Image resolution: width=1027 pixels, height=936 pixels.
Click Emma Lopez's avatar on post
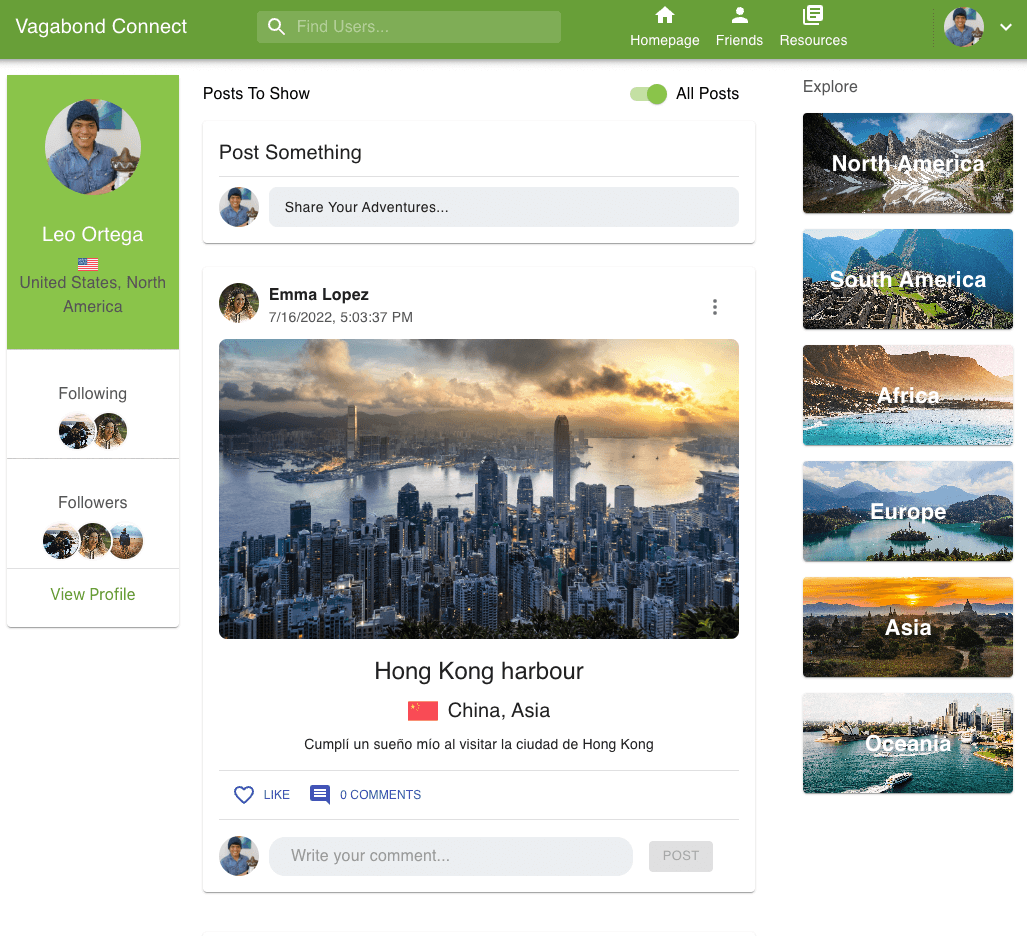click(238, 303)
